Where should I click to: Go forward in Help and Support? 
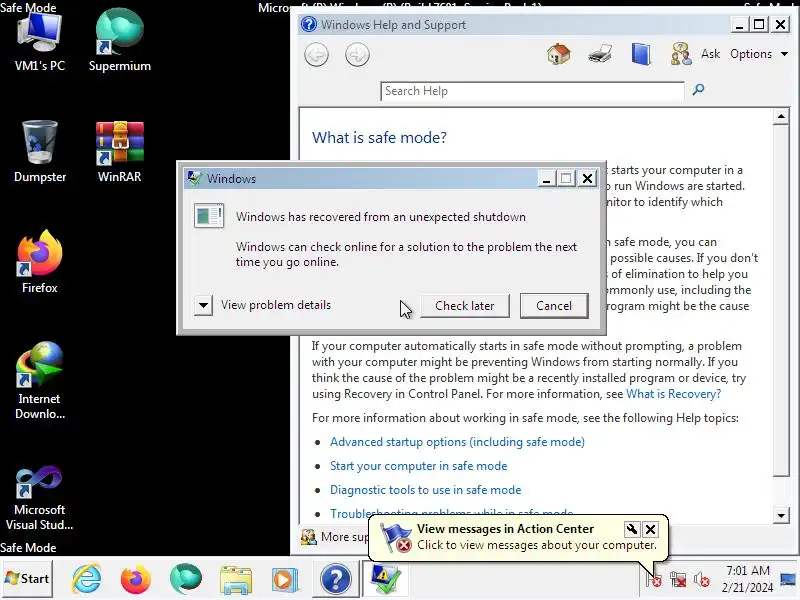357,55
